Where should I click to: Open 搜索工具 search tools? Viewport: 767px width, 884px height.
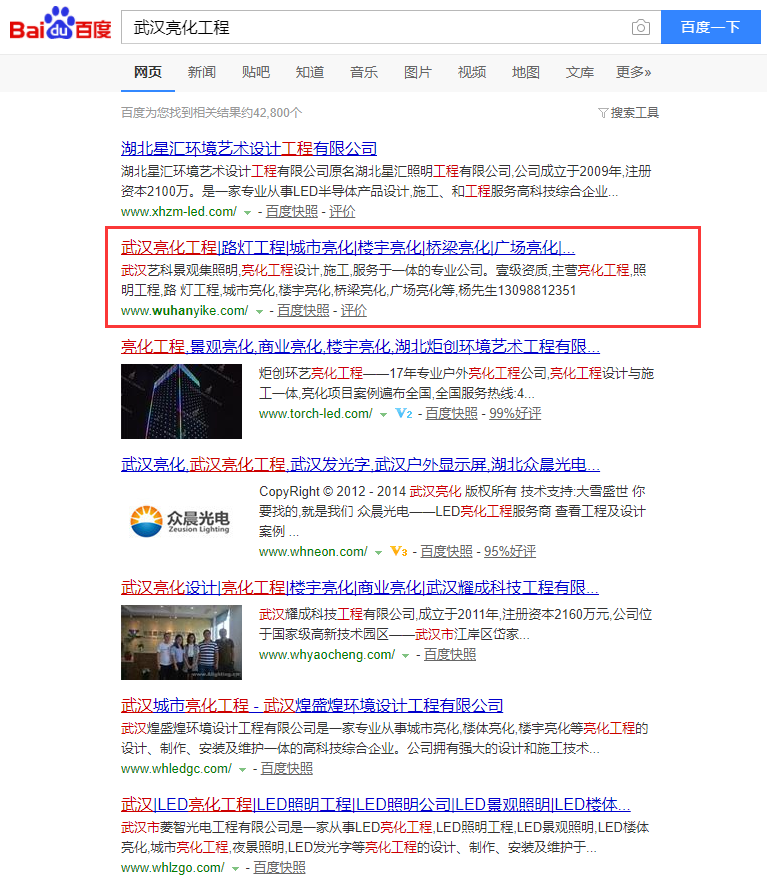(628, 113)
